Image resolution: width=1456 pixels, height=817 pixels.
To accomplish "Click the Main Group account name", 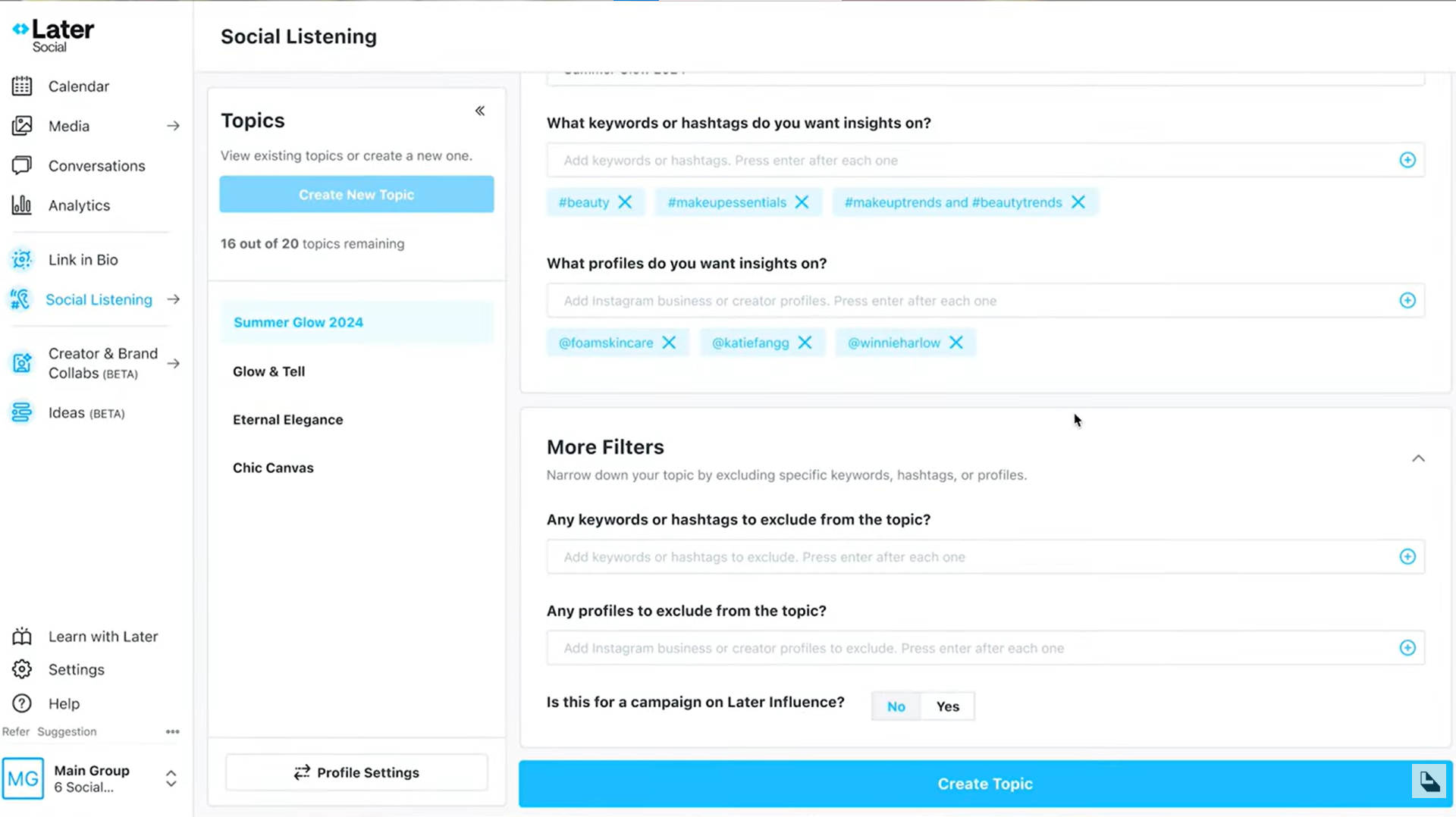I will click(x=92, y=771).
